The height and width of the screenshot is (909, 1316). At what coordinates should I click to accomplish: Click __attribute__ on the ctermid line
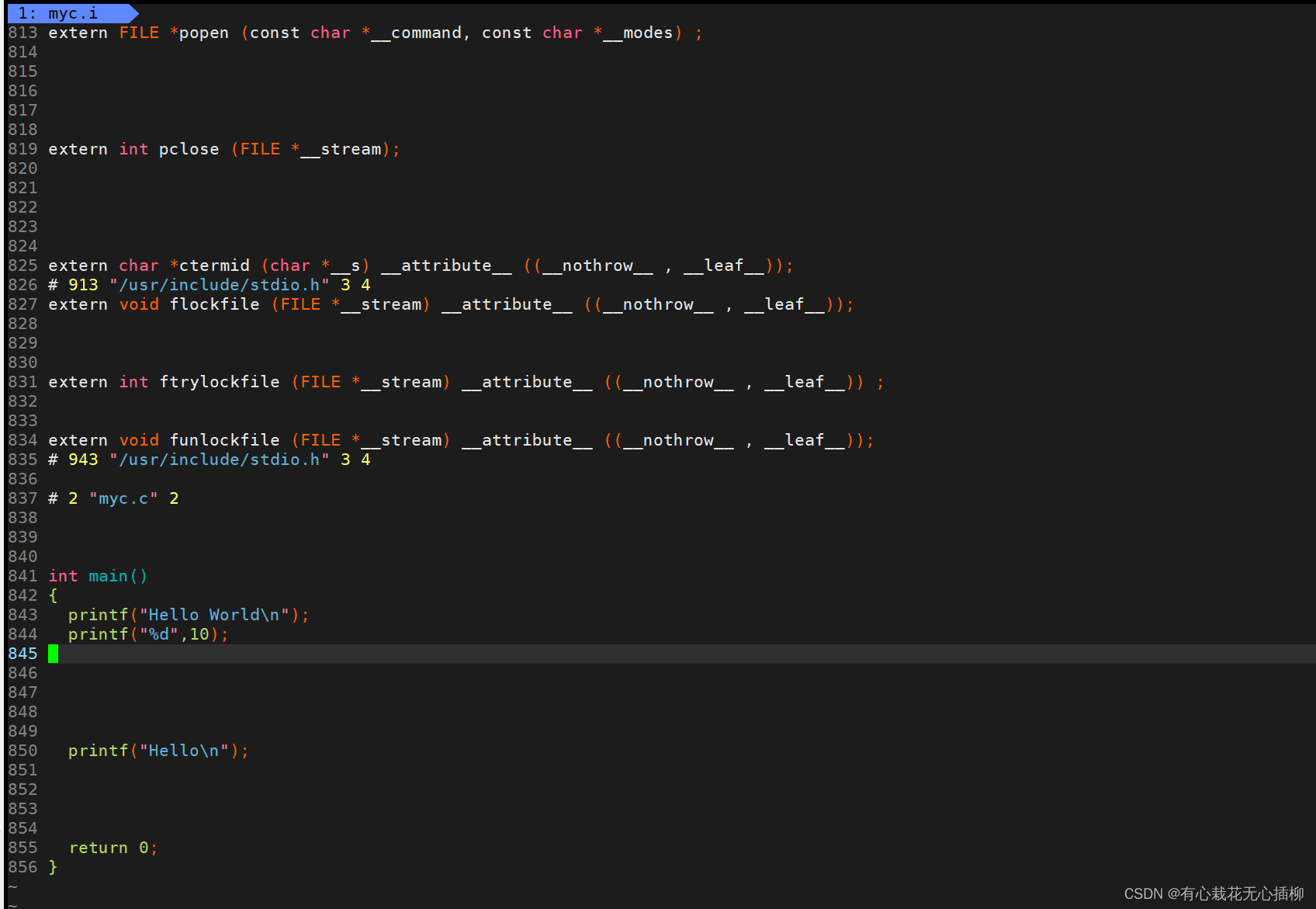446,265
